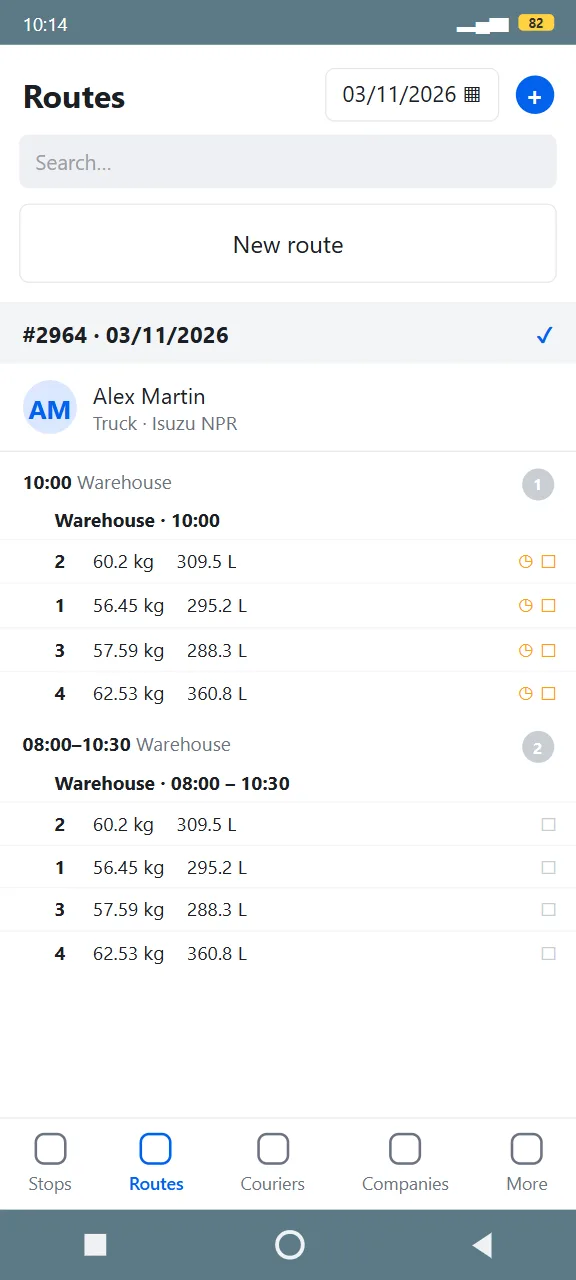Click the 10:14 status bar clock
Screen dimensions: 576x1280
(45, 24)
